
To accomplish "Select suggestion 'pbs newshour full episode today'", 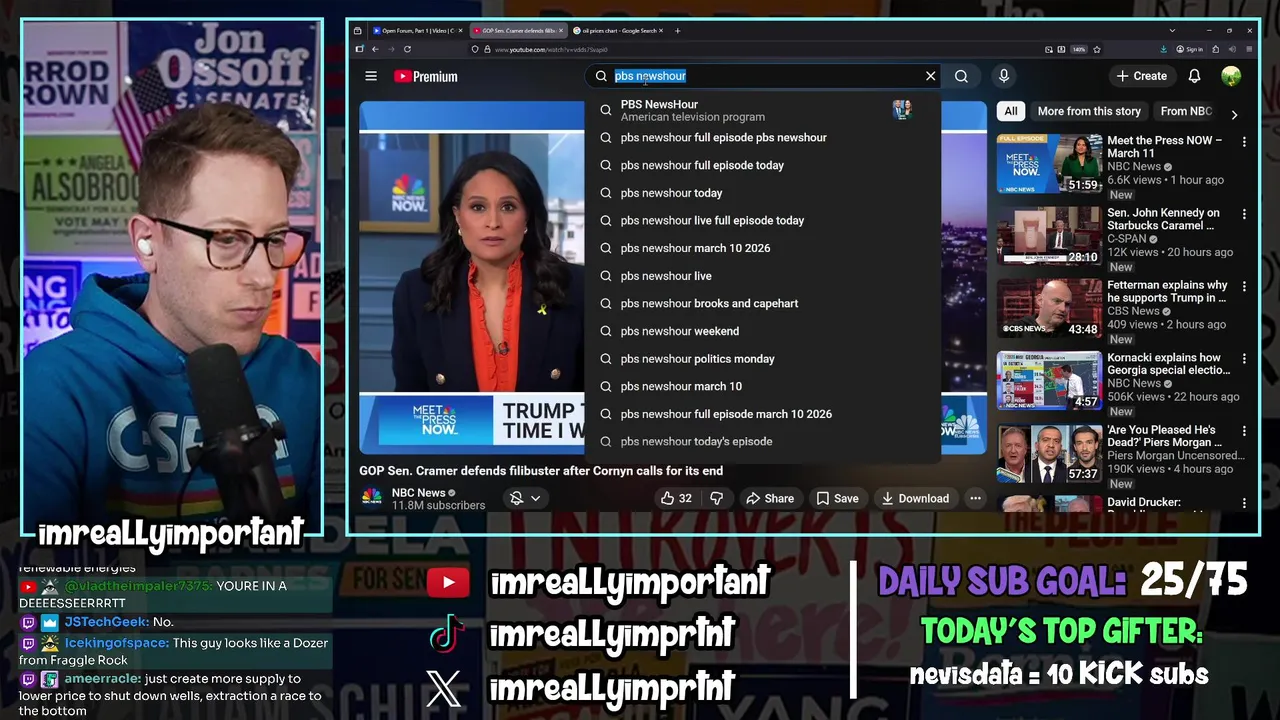I will tap(762, 165).
